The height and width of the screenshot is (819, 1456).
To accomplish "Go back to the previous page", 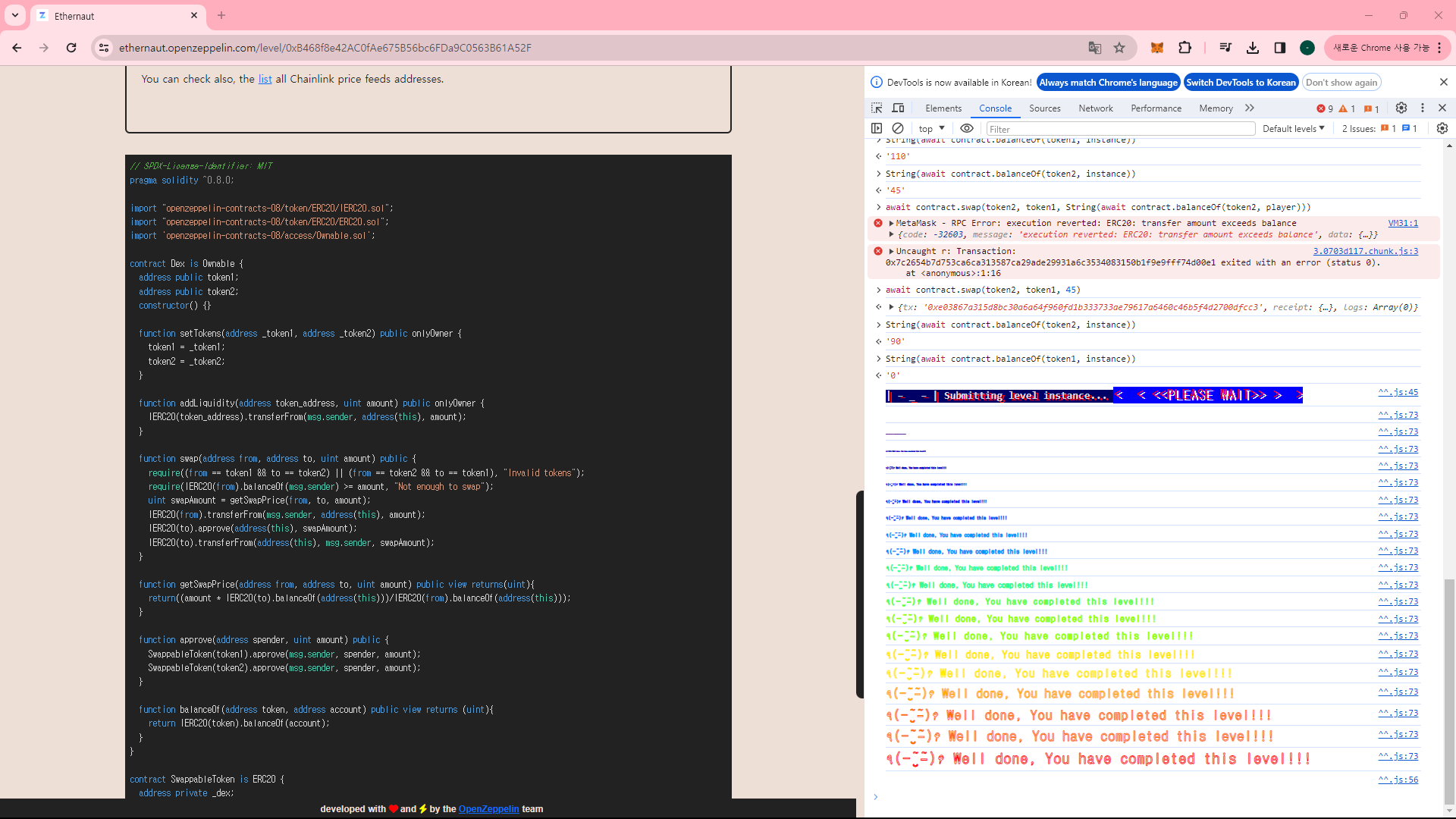I will click(17, 48).
